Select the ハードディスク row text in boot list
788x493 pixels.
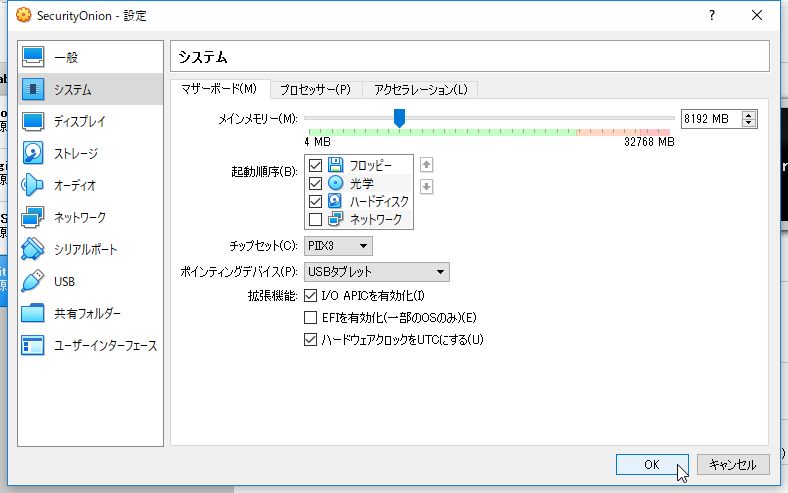pyautogui.click(x=379, y=202)
